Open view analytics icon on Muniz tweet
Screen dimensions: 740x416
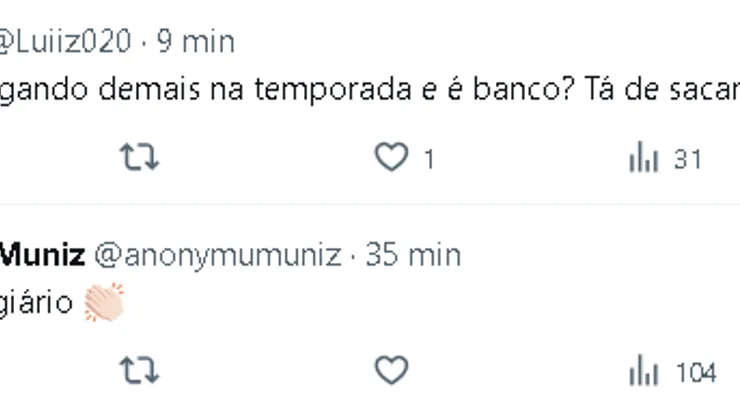point(642,372)
